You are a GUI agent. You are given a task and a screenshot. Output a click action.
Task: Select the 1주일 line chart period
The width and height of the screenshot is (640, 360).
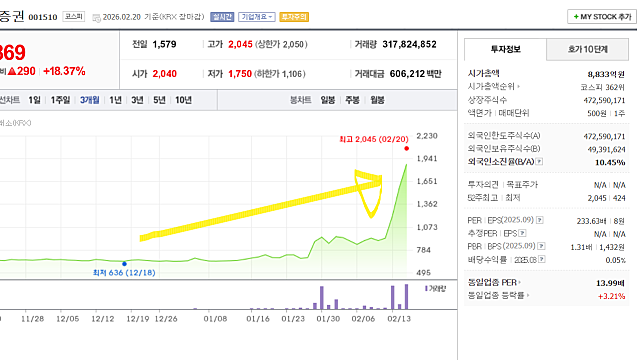click(x=60, y=100)
